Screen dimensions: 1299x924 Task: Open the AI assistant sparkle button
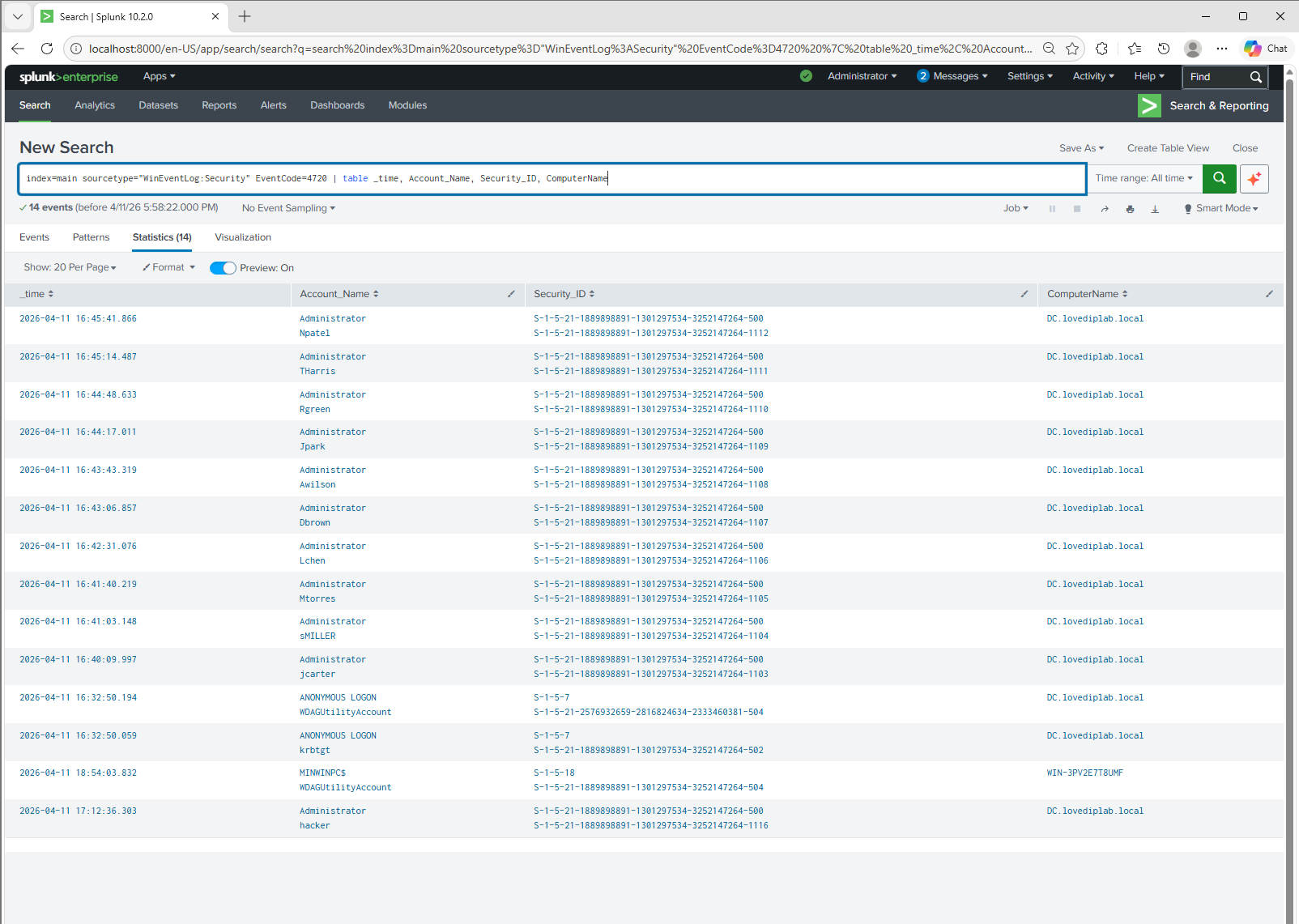(x=1254, y=178)
